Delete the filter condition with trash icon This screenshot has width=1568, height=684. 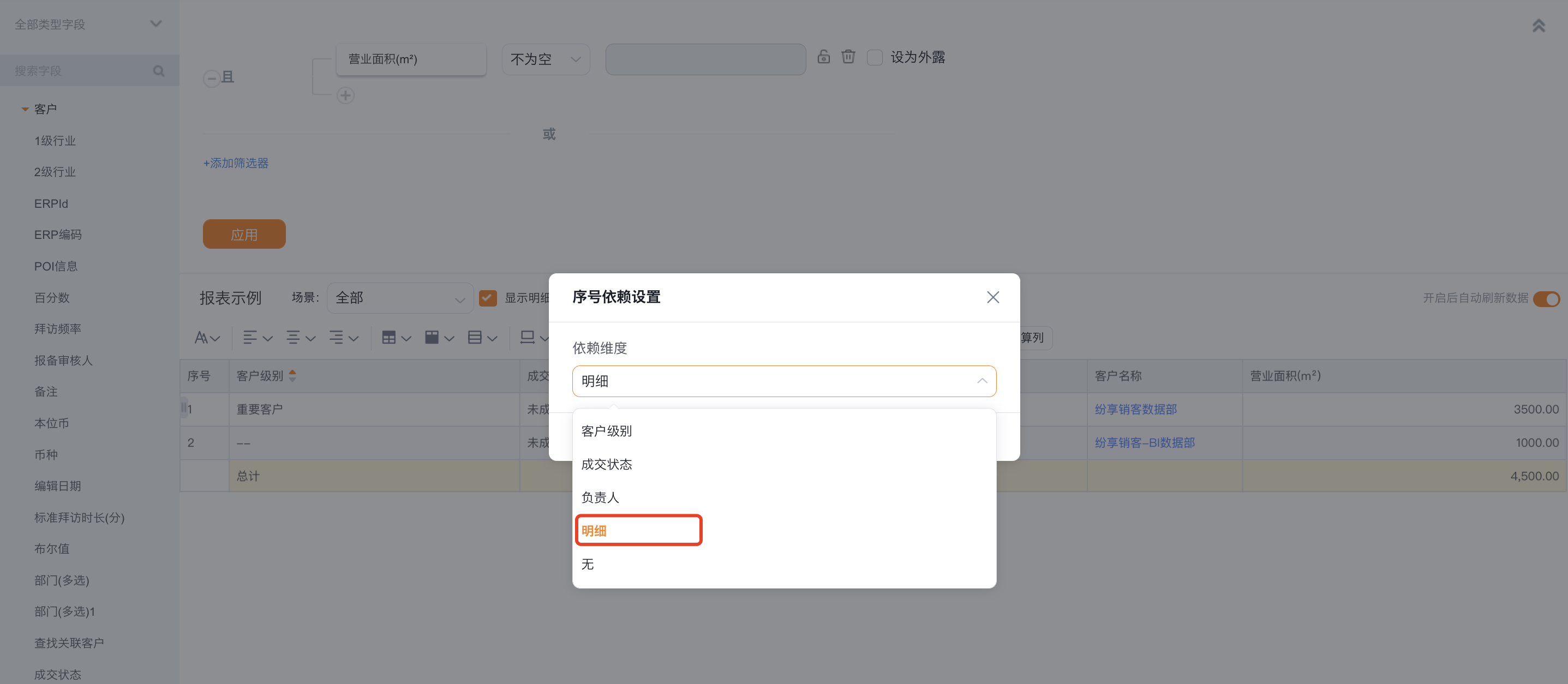click(848, 57)
